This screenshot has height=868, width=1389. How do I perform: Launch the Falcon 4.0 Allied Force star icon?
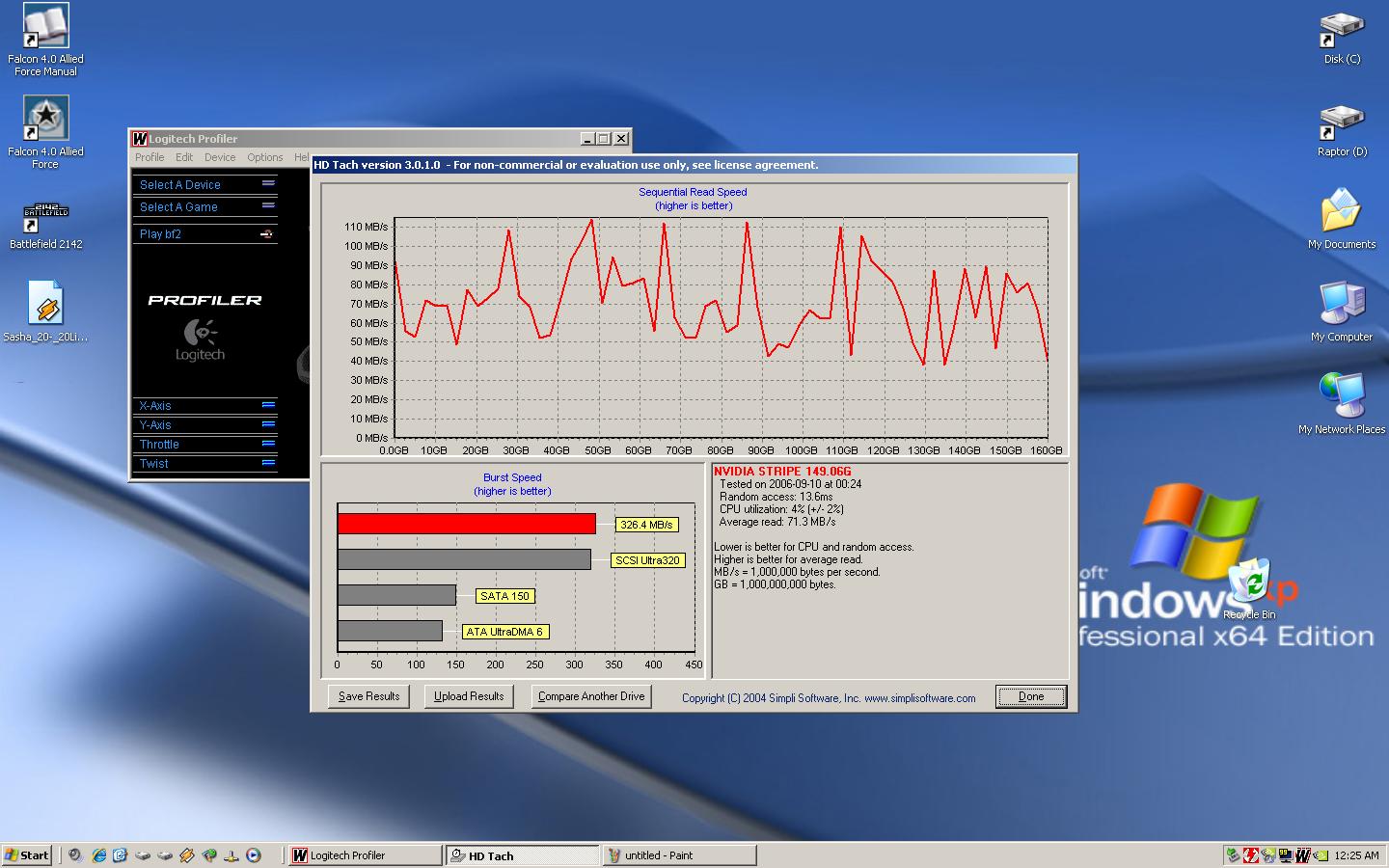45,120
